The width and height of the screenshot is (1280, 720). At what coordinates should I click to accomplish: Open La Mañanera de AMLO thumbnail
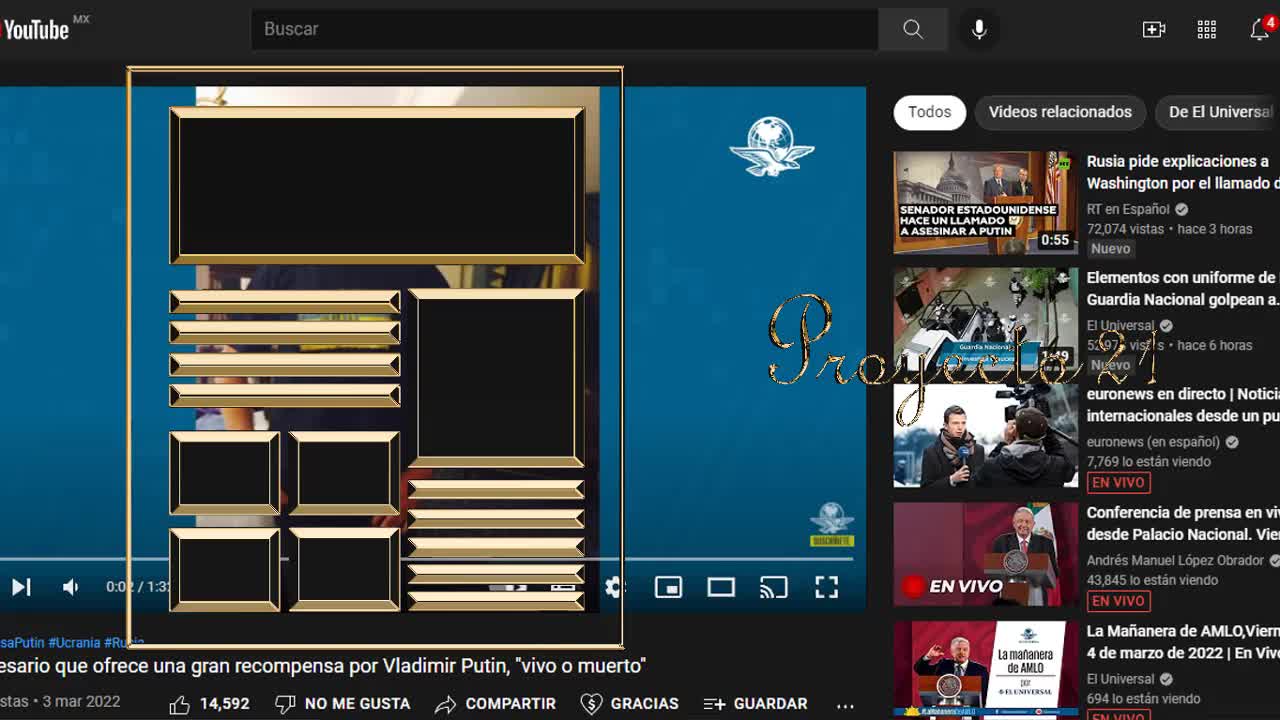(986, 670)
